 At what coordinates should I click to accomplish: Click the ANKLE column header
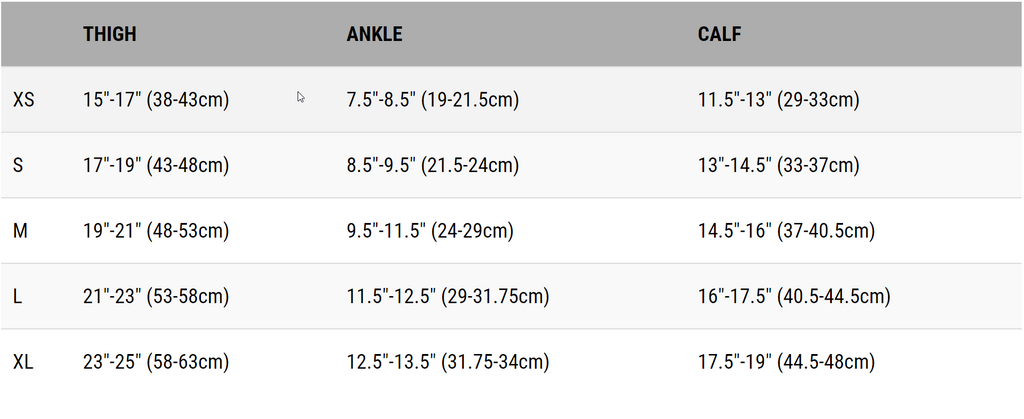click(374, 34)
